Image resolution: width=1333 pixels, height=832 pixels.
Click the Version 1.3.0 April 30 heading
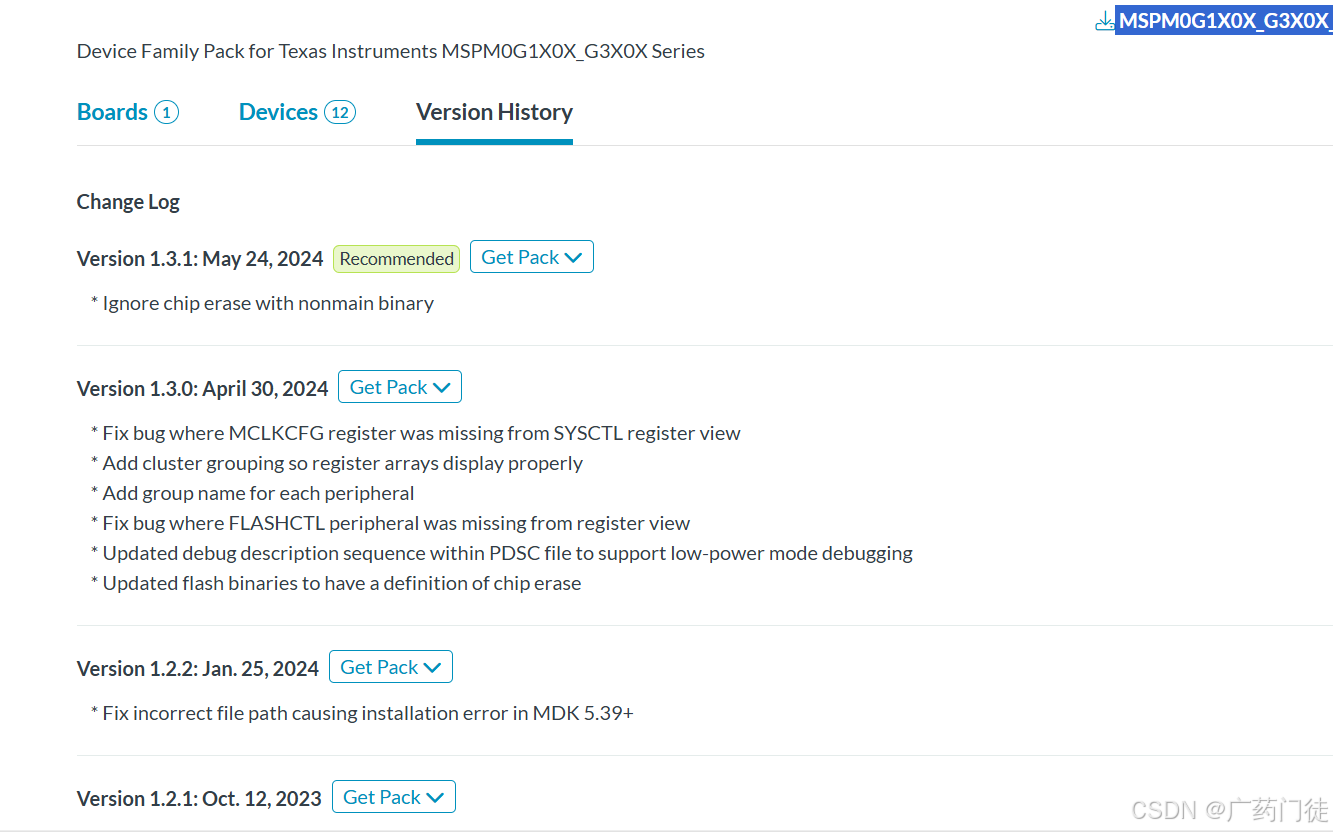(202, 389)
